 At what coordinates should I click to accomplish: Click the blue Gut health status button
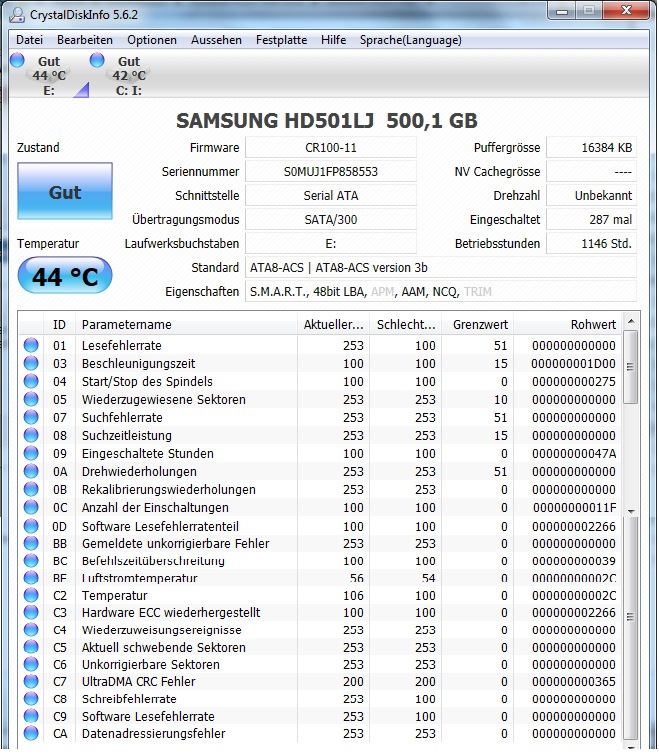65,191
